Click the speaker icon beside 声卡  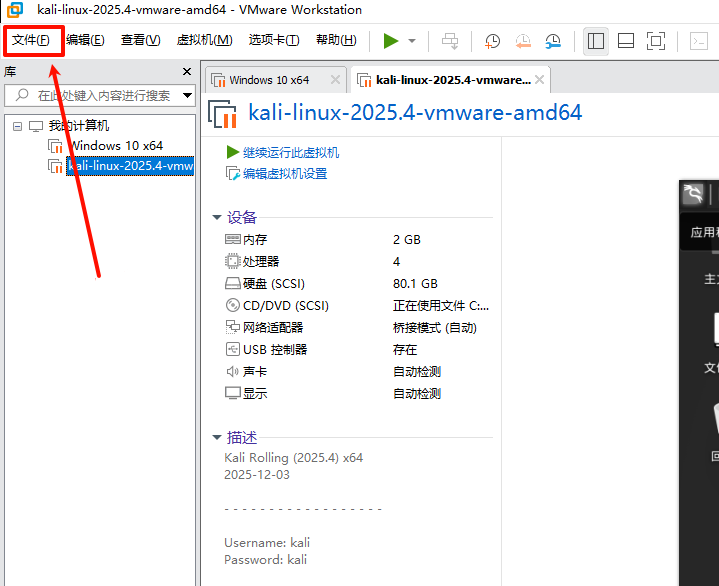click(232, 371)
